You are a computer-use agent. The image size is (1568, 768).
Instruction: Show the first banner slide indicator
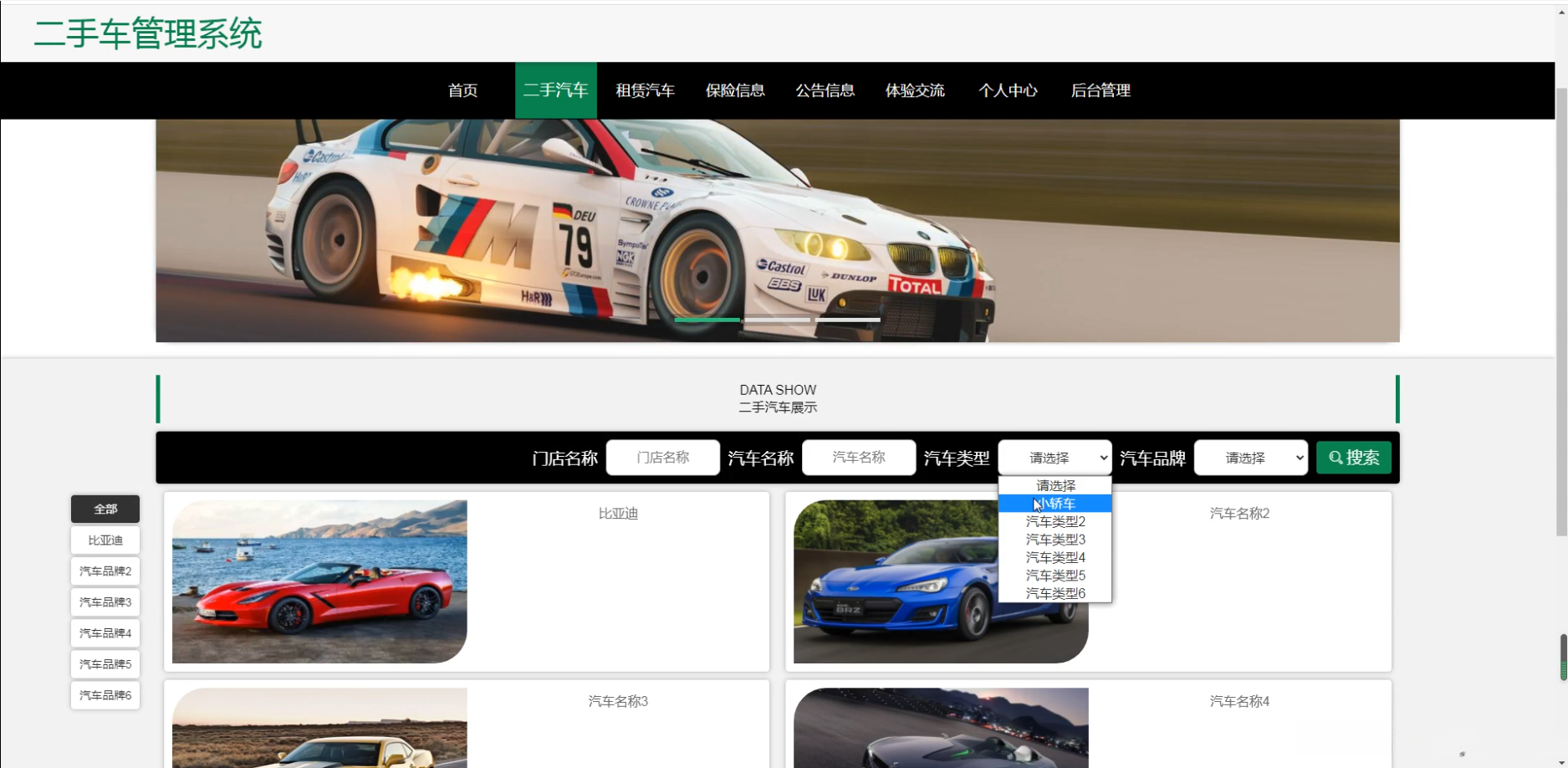point(707,320)
